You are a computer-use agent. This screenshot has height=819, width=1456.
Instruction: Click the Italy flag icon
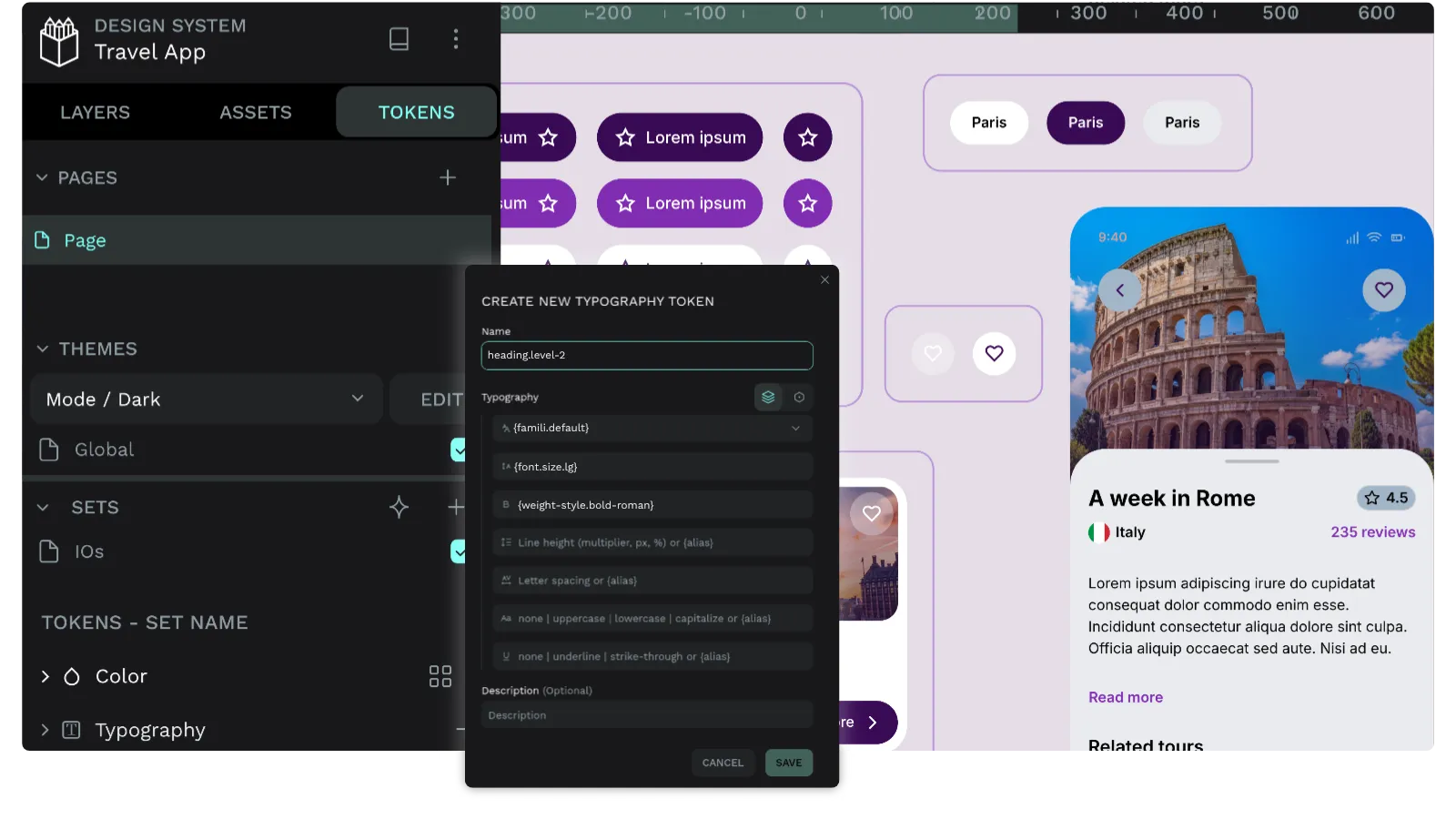pos(1099,532)
